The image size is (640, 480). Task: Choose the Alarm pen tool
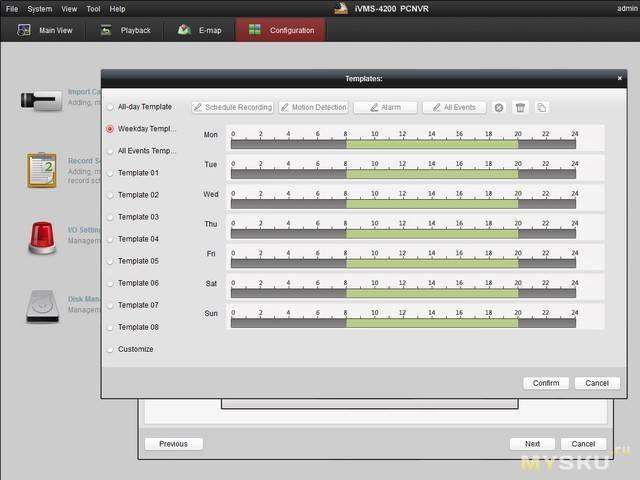385,107
